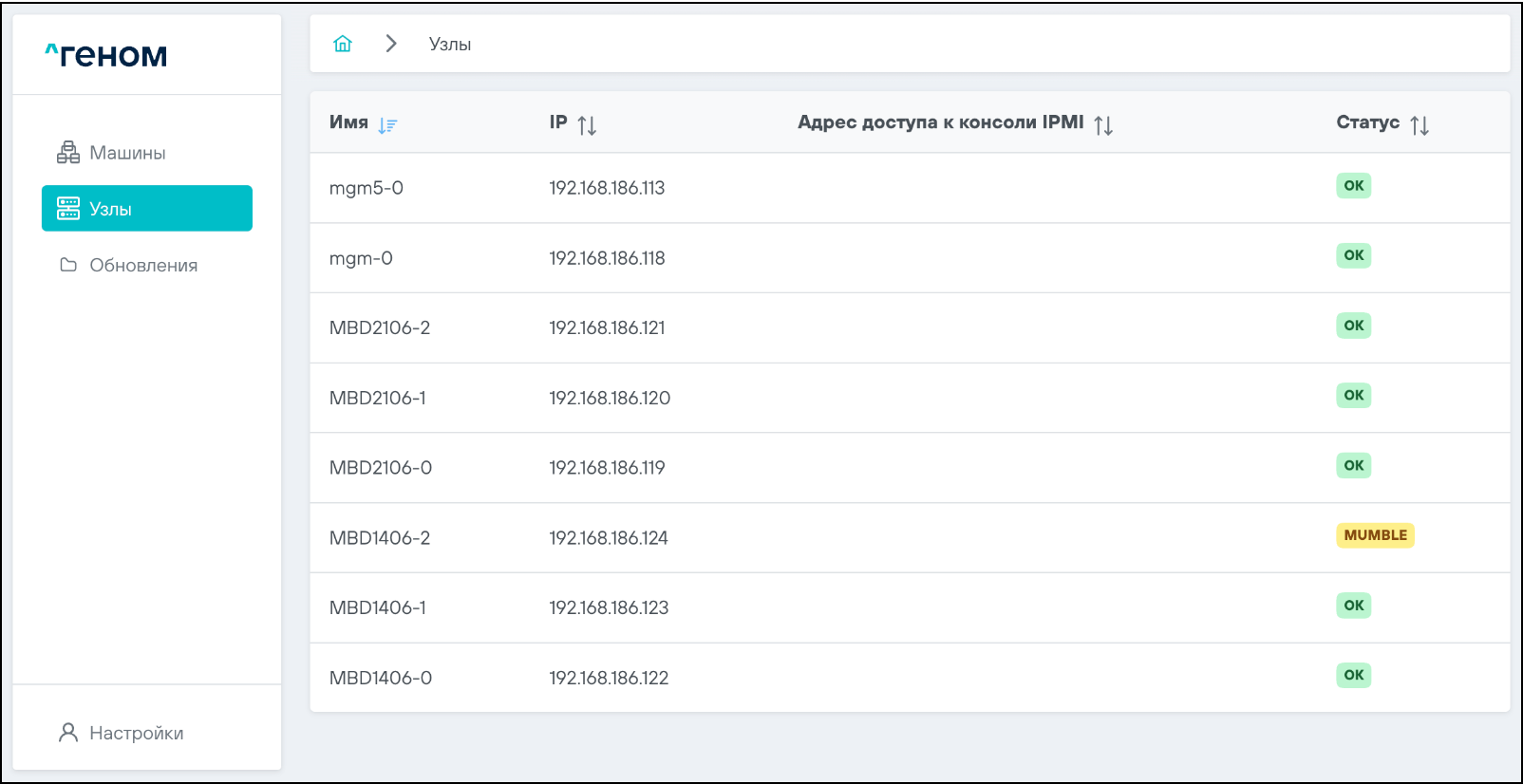
Task: Sort table by IP column arrows
Action: coord(587,125)
